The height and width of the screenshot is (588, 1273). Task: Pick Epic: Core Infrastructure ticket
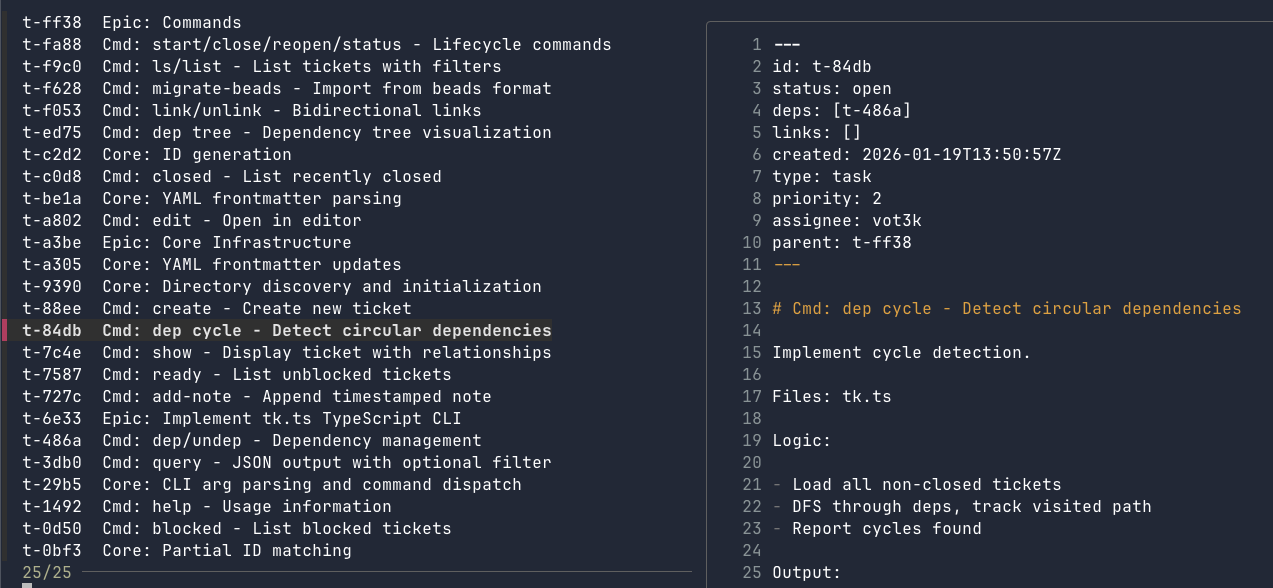[186, 242]
